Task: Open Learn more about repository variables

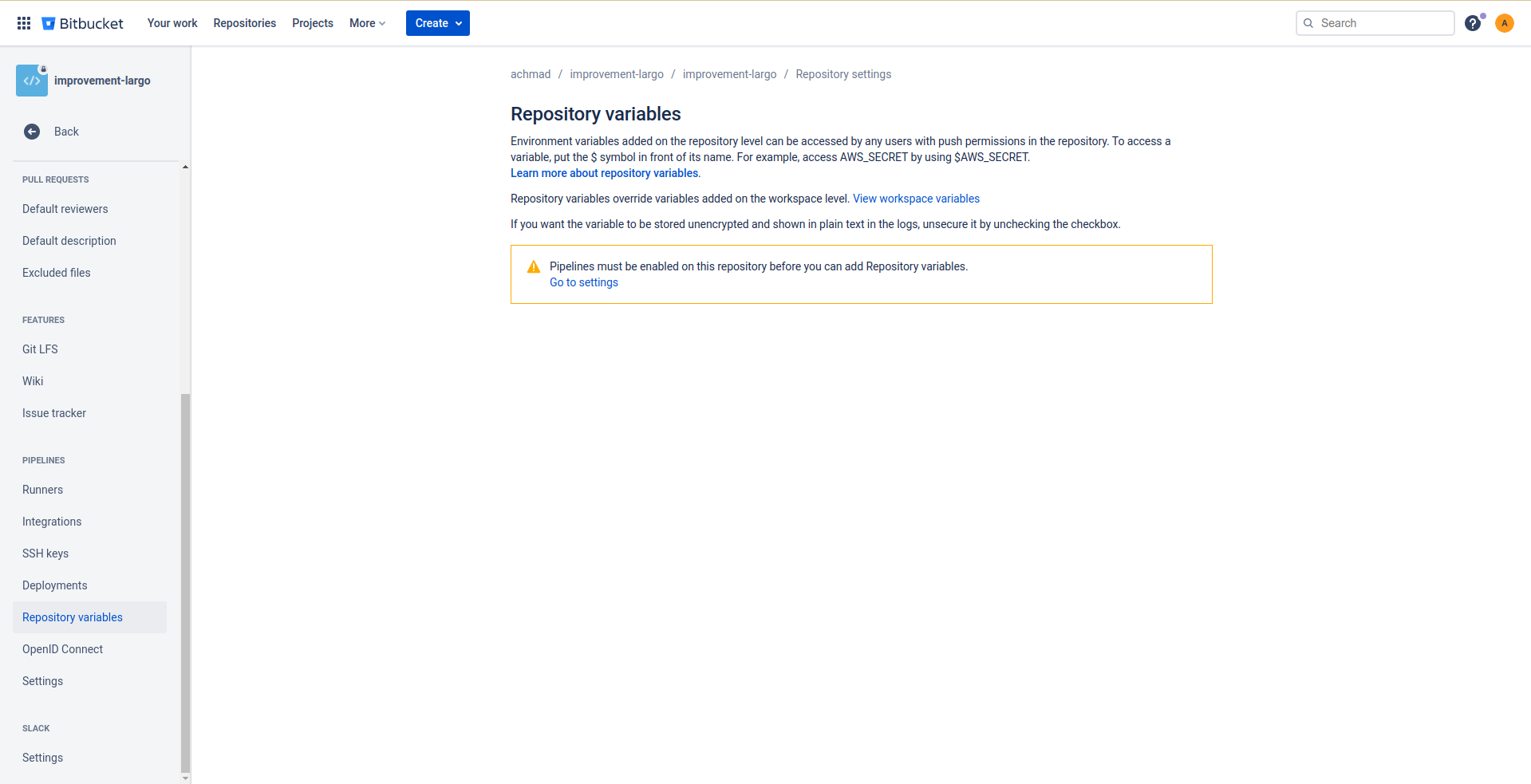Action: click(604, 173)
